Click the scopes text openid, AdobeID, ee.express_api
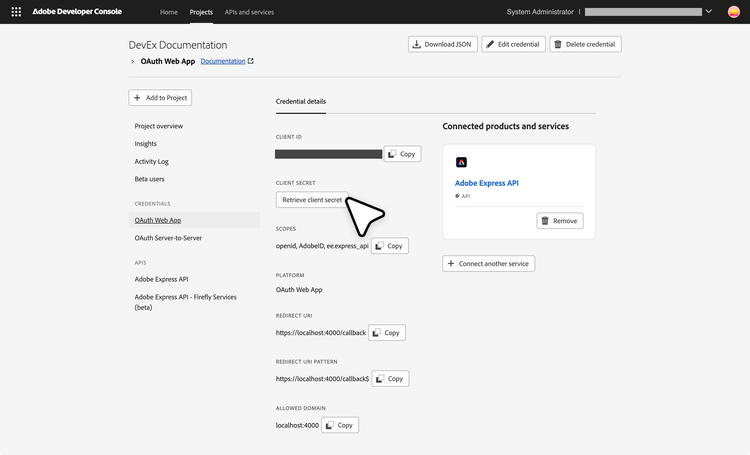Image resolution: width=750 pixels, height=455 pixels. point(322,246)
